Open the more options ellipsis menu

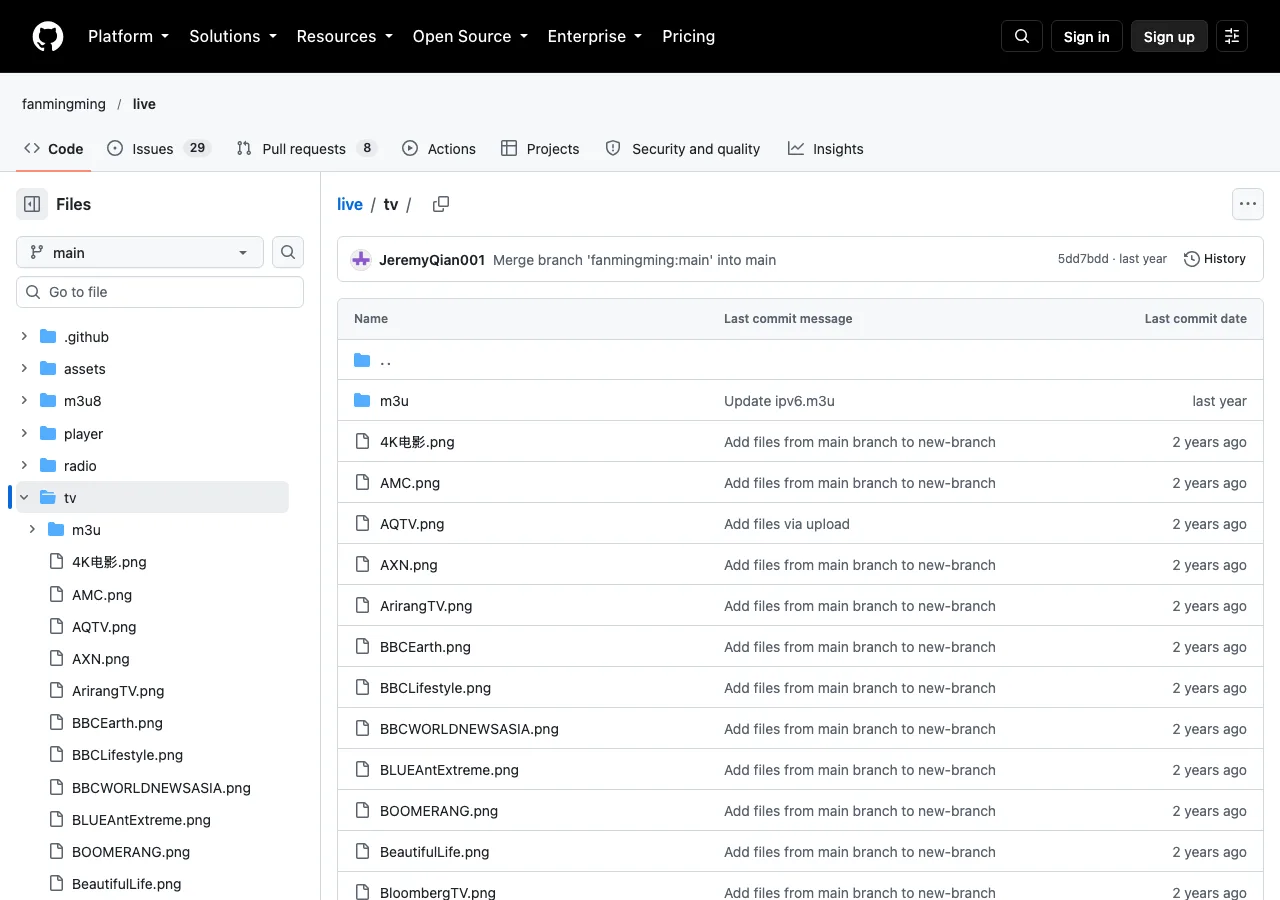click(1248, 204)
